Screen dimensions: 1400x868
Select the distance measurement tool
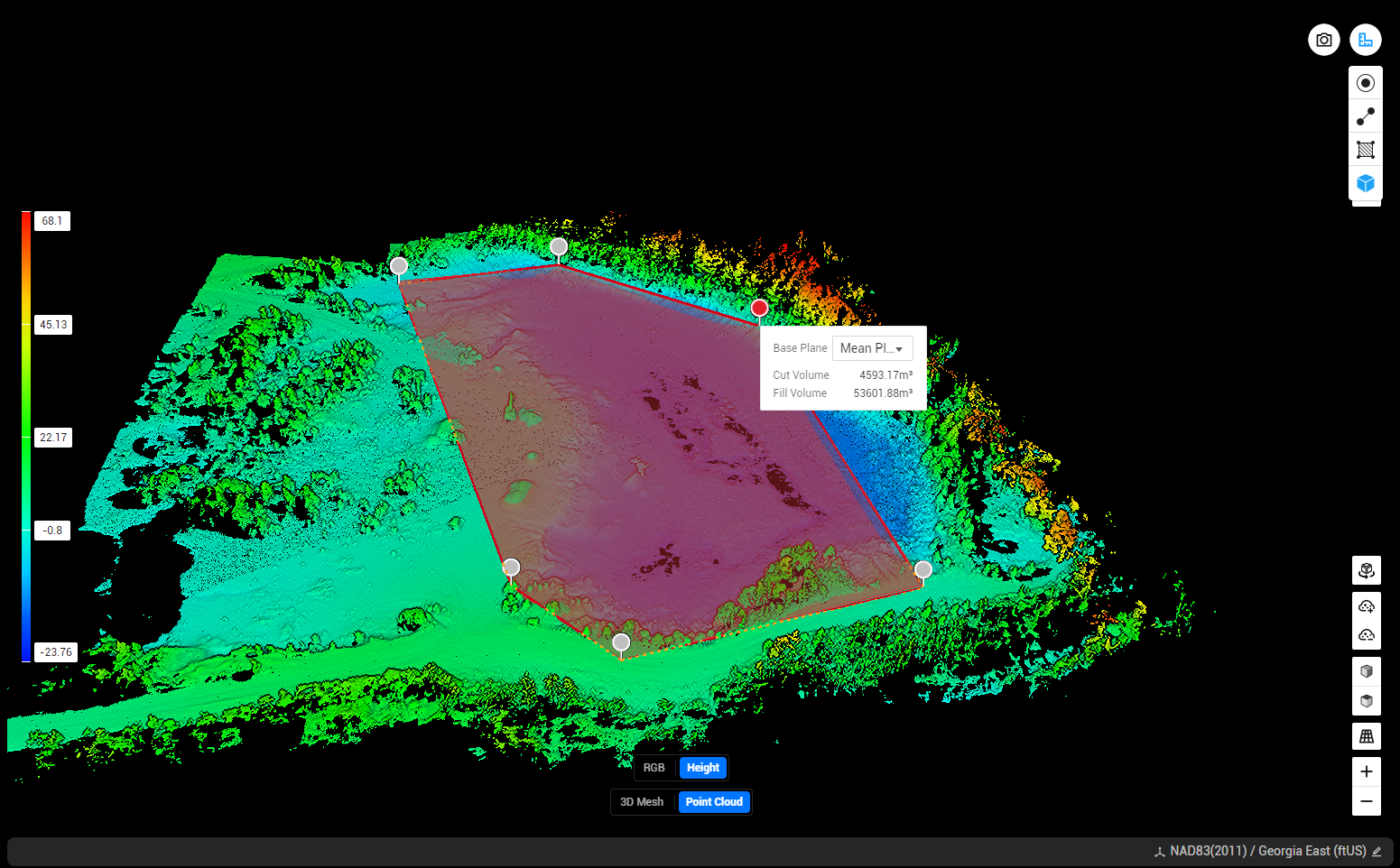coord(1366,115)
